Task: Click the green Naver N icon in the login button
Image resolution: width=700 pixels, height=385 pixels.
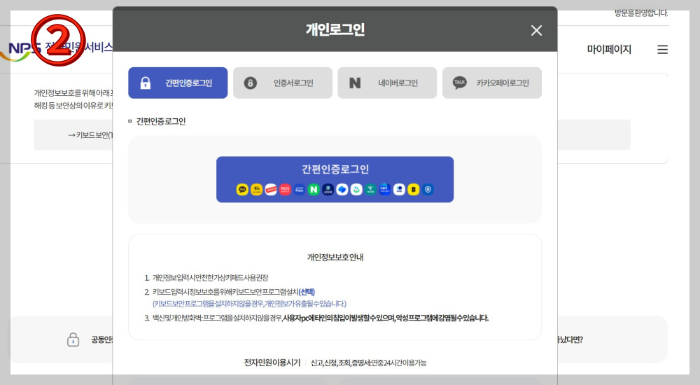Action: pos(314,189)
